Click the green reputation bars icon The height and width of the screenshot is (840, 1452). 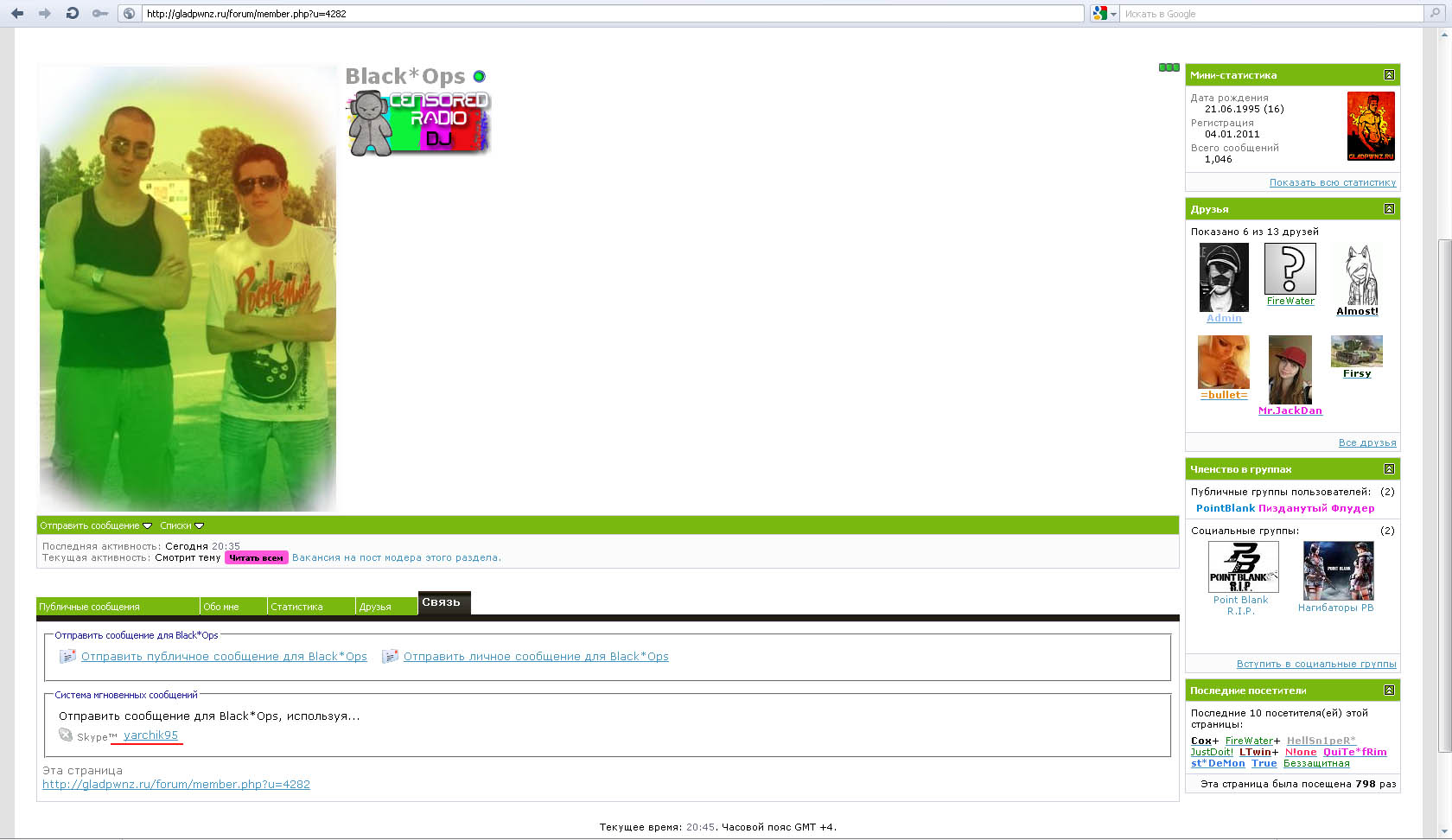(1169, 67)
